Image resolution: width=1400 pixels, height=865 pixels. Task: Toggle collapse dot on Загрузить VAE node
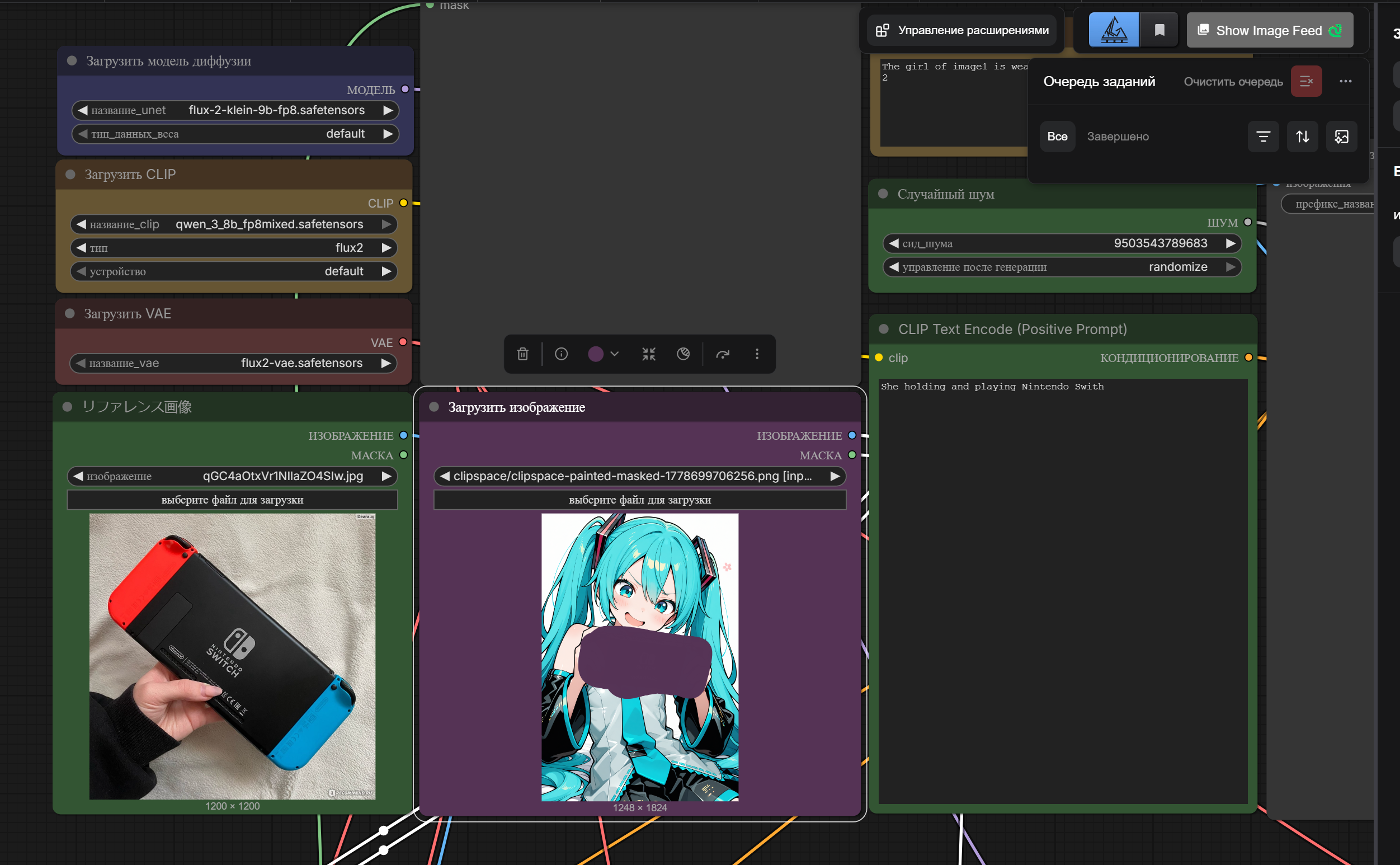70,313
